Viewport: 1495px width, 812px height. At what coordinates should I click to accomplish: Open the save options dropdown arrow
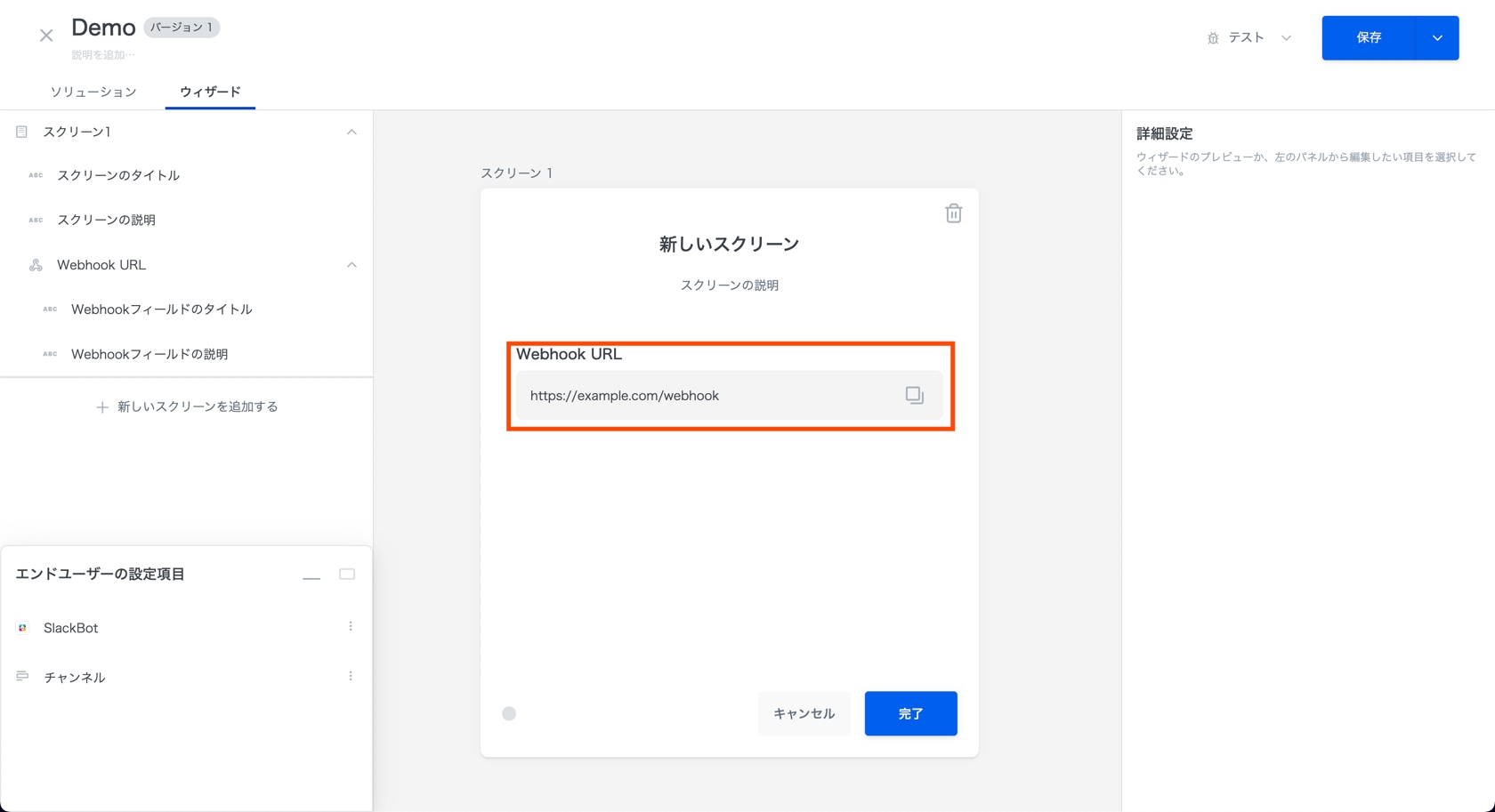click(x=1437, y=38)
